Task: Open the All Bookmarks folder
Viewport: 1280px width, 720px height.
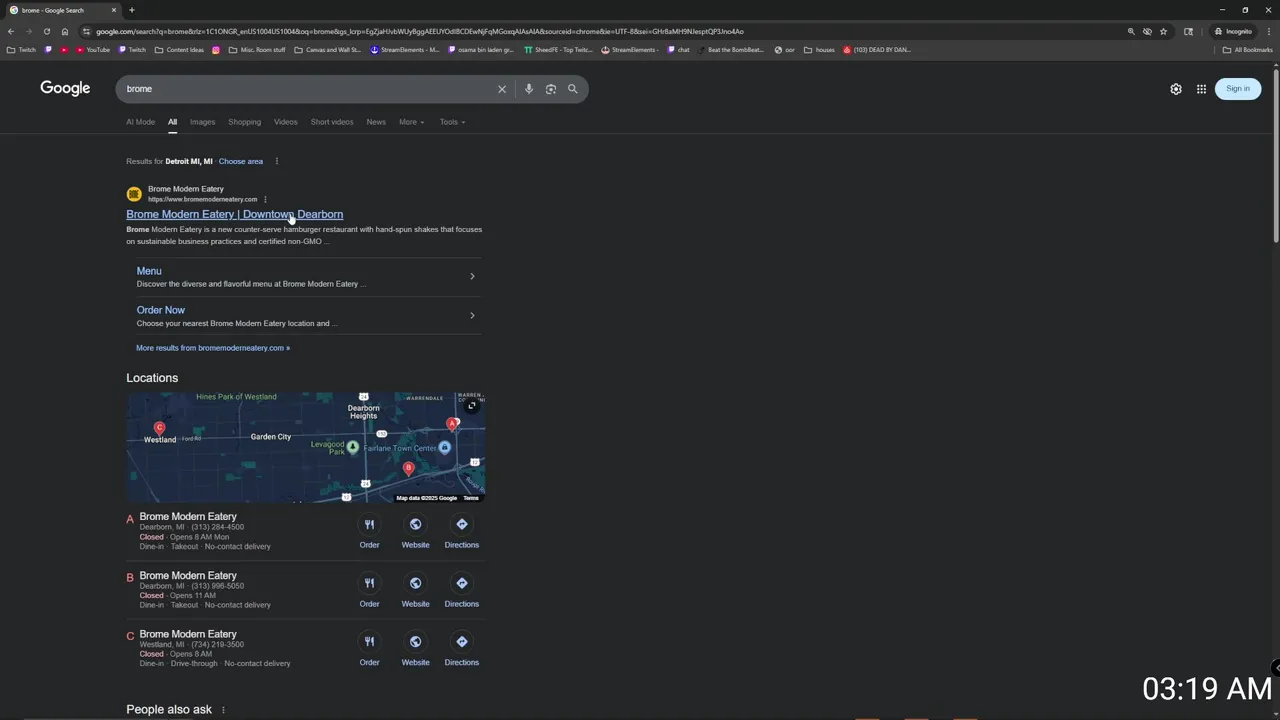Action: pos(1248,49)
